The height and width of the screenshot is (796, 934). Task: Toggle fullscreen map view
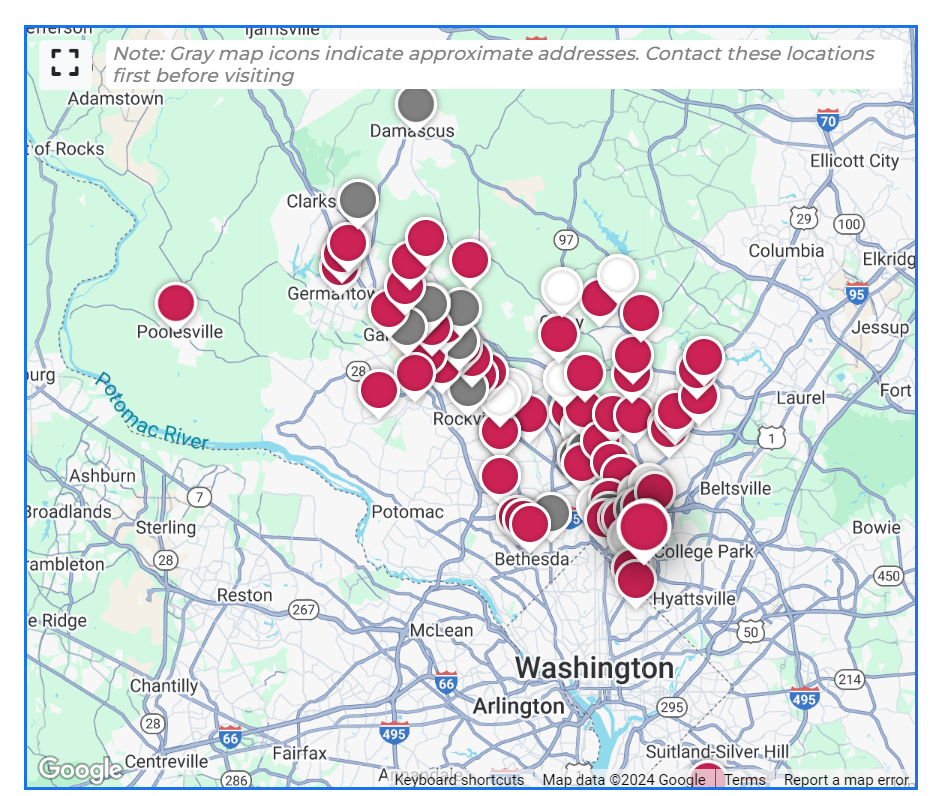coord(65,62)
